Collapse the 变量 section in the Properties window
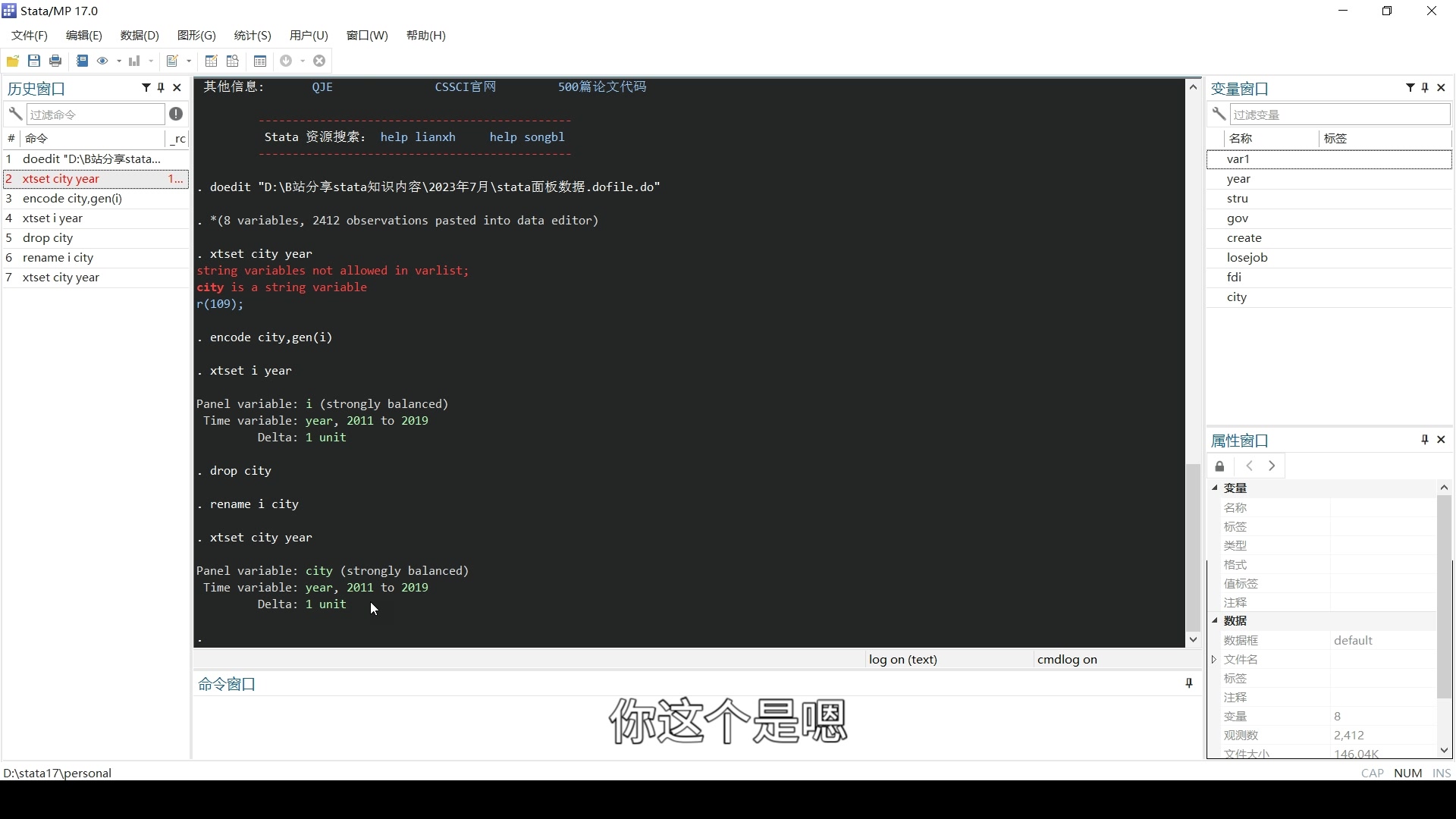1456x819 pixels. pos(1215,488)
